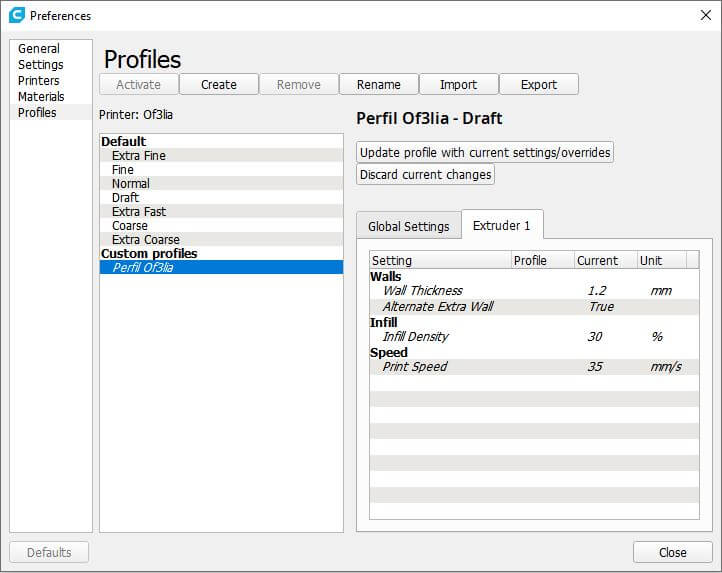Click the Close button at bottom right

click(672, 552)
